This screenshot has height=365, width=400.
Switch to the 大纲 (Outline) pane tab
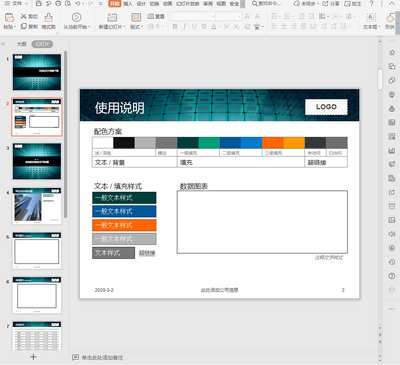pos(22,44)
